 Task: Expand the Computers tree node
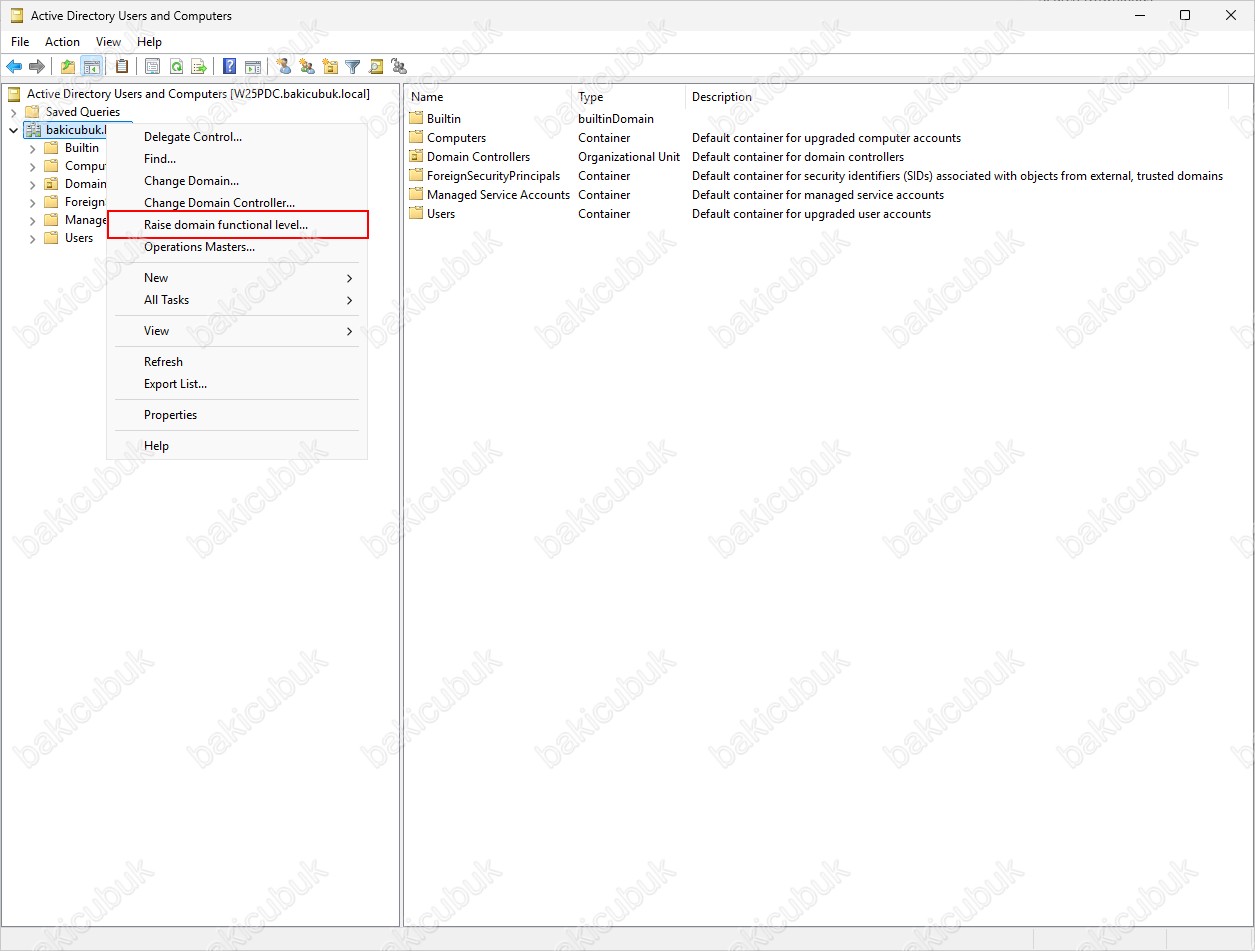click(32, 166)
